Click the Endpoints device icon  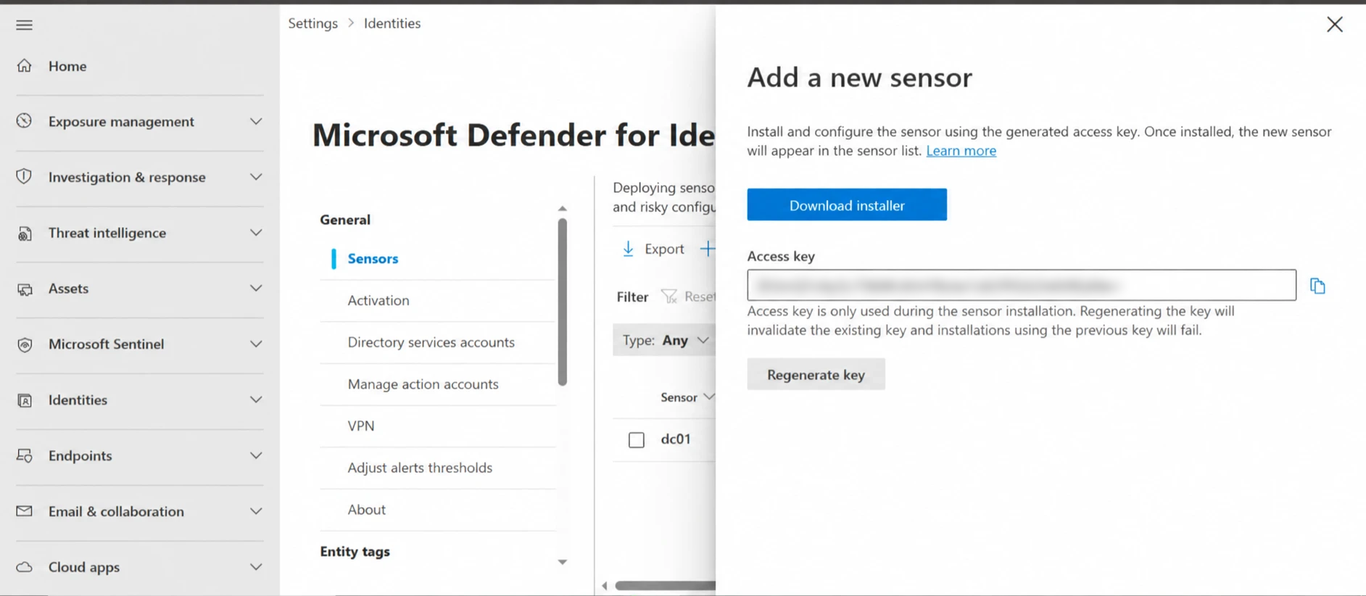[x=24, y=455]
